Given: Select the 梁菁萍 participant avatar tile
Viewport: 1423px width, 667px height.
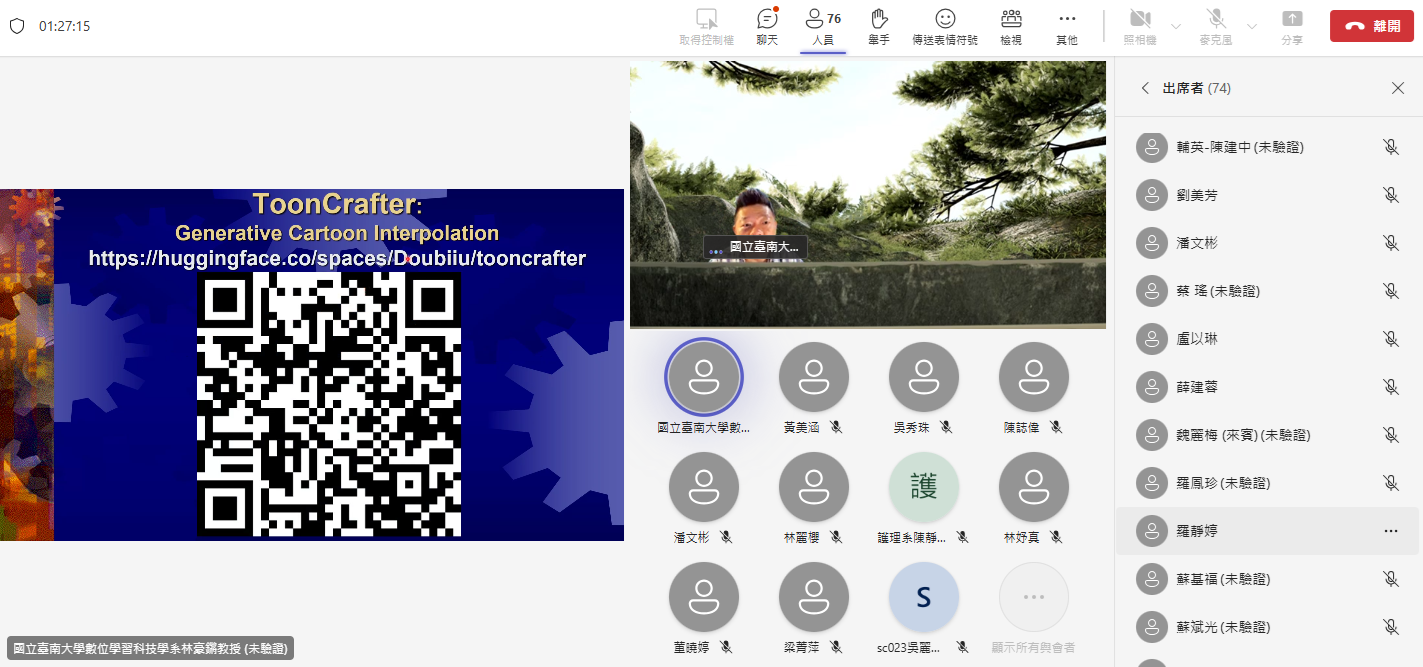Looking at the screenshot, I should click(814, 597).
